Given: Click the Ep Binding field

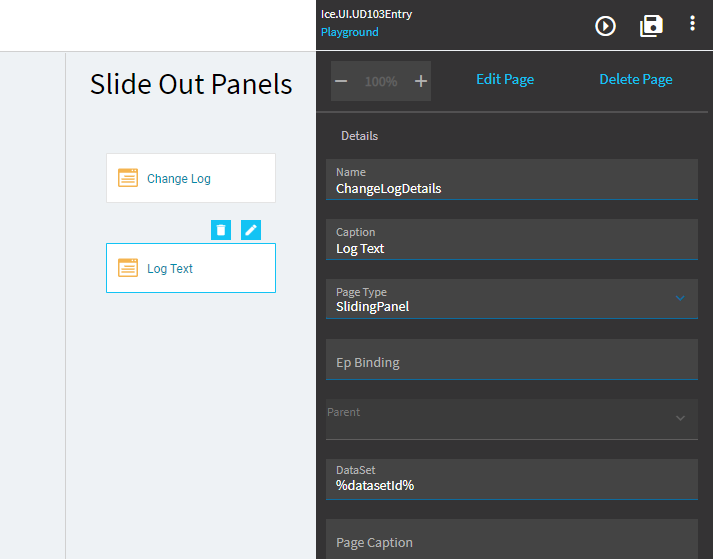Looking at the screenshot, I should point(512,359).
